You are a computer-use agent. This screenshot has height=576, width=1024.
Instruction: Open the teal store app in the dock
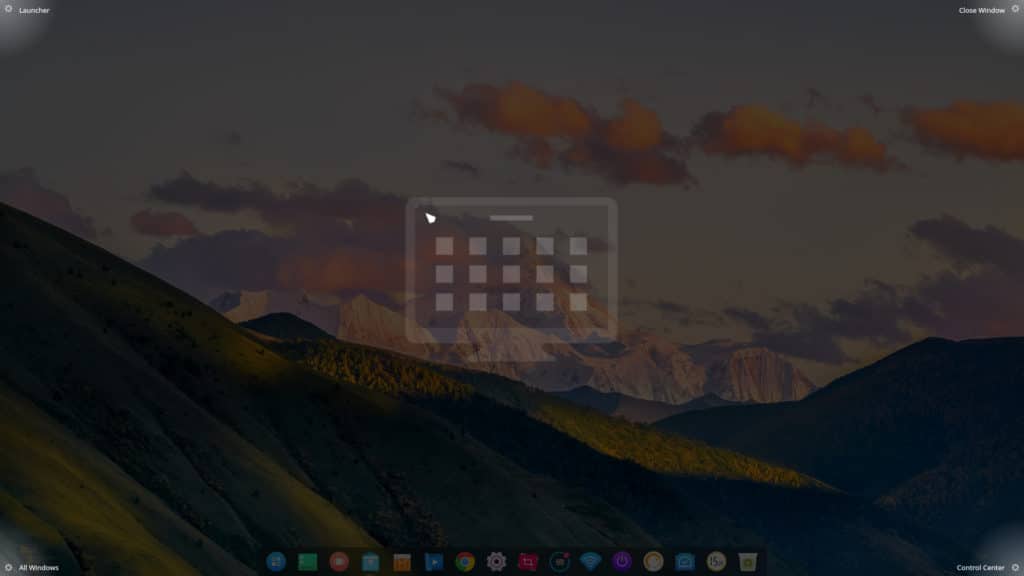[x=370, y=562]
